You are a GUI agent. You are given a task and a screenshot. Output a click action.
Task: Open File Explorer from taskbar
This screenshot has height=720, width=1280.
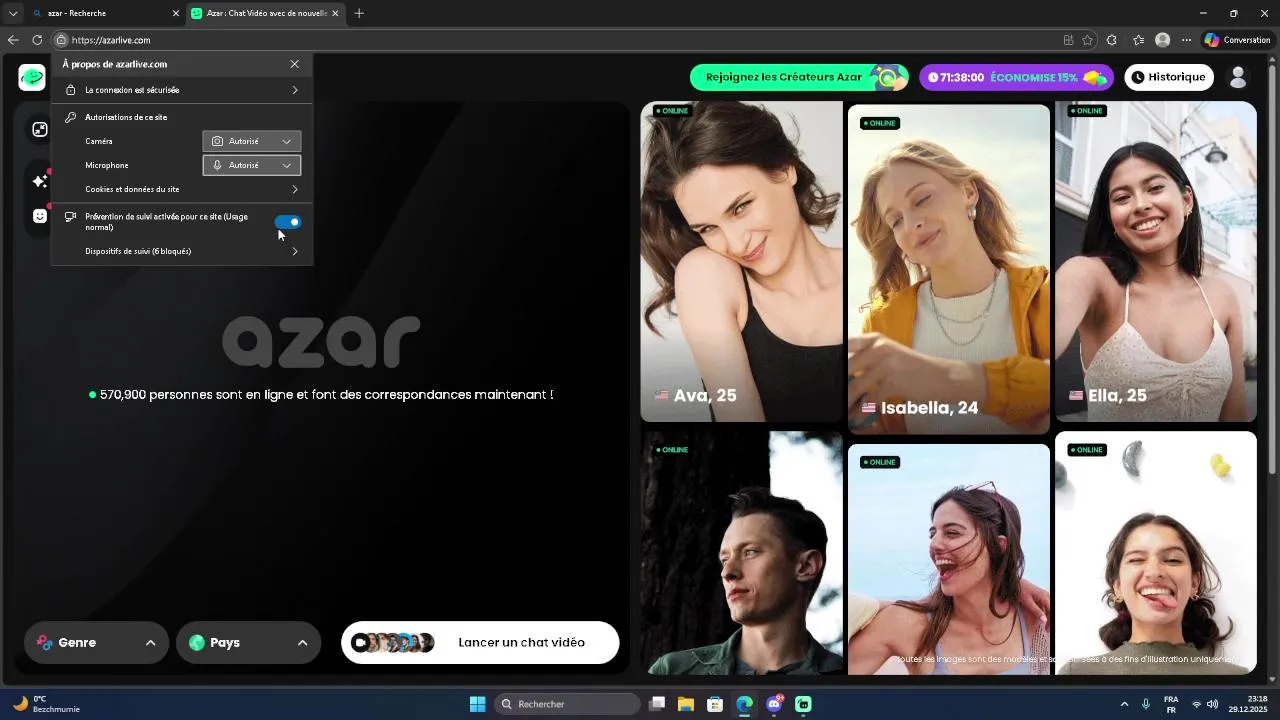[686, 704]
